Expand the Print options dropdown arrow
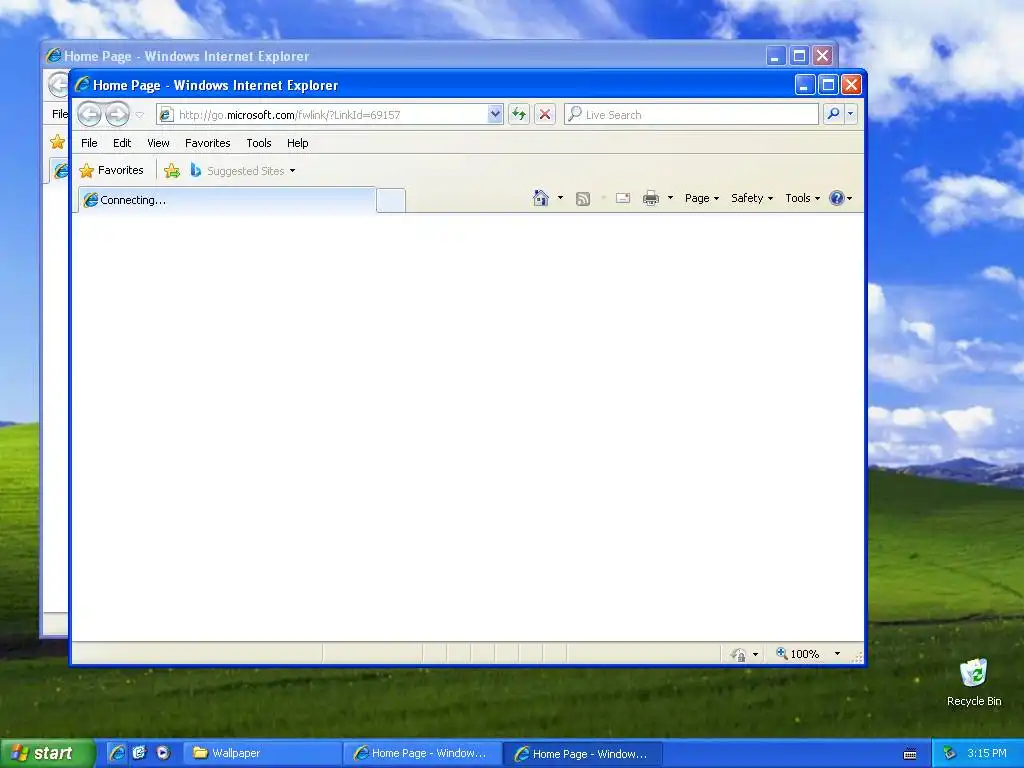This screenshot has height=768, width=1024. click(670, 198)
